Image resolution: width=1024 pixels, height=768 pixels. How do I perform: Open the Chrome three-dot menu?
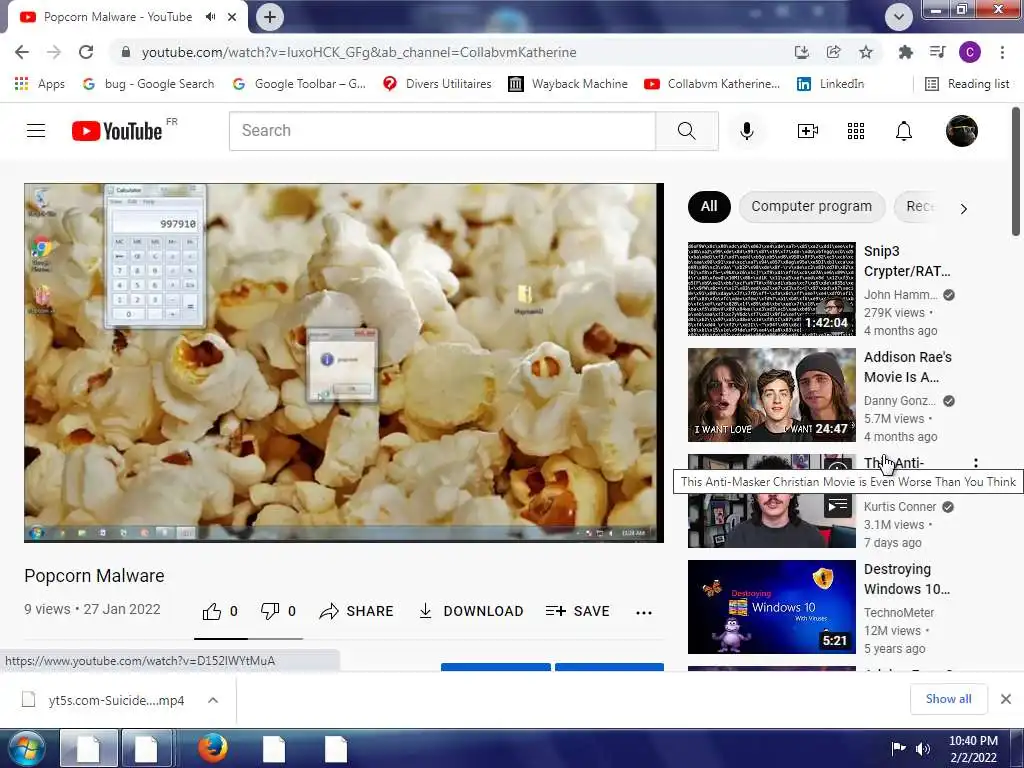pos(1002,52)
